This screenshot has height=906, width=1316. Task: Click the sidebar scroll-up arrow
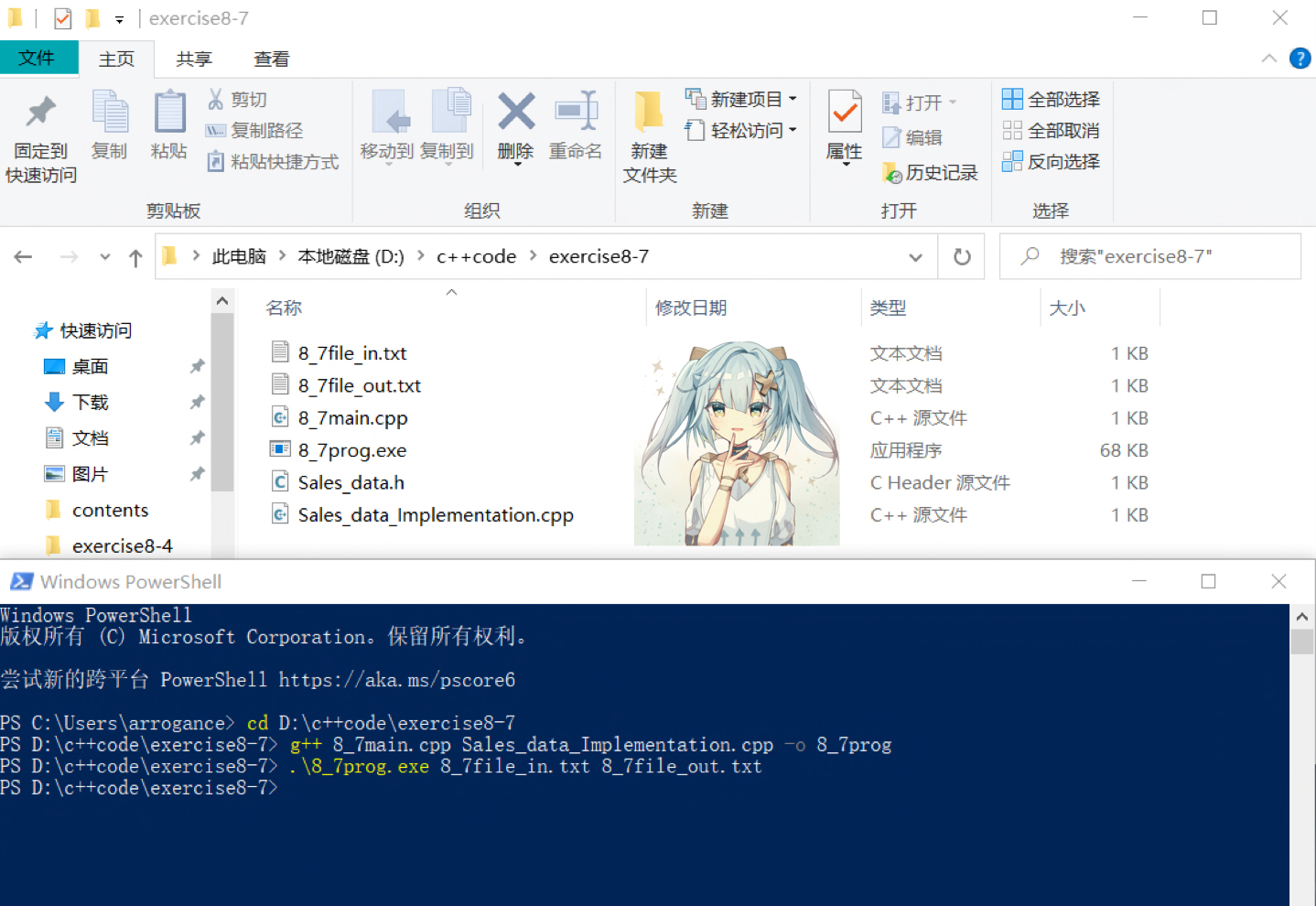point(221,300)
